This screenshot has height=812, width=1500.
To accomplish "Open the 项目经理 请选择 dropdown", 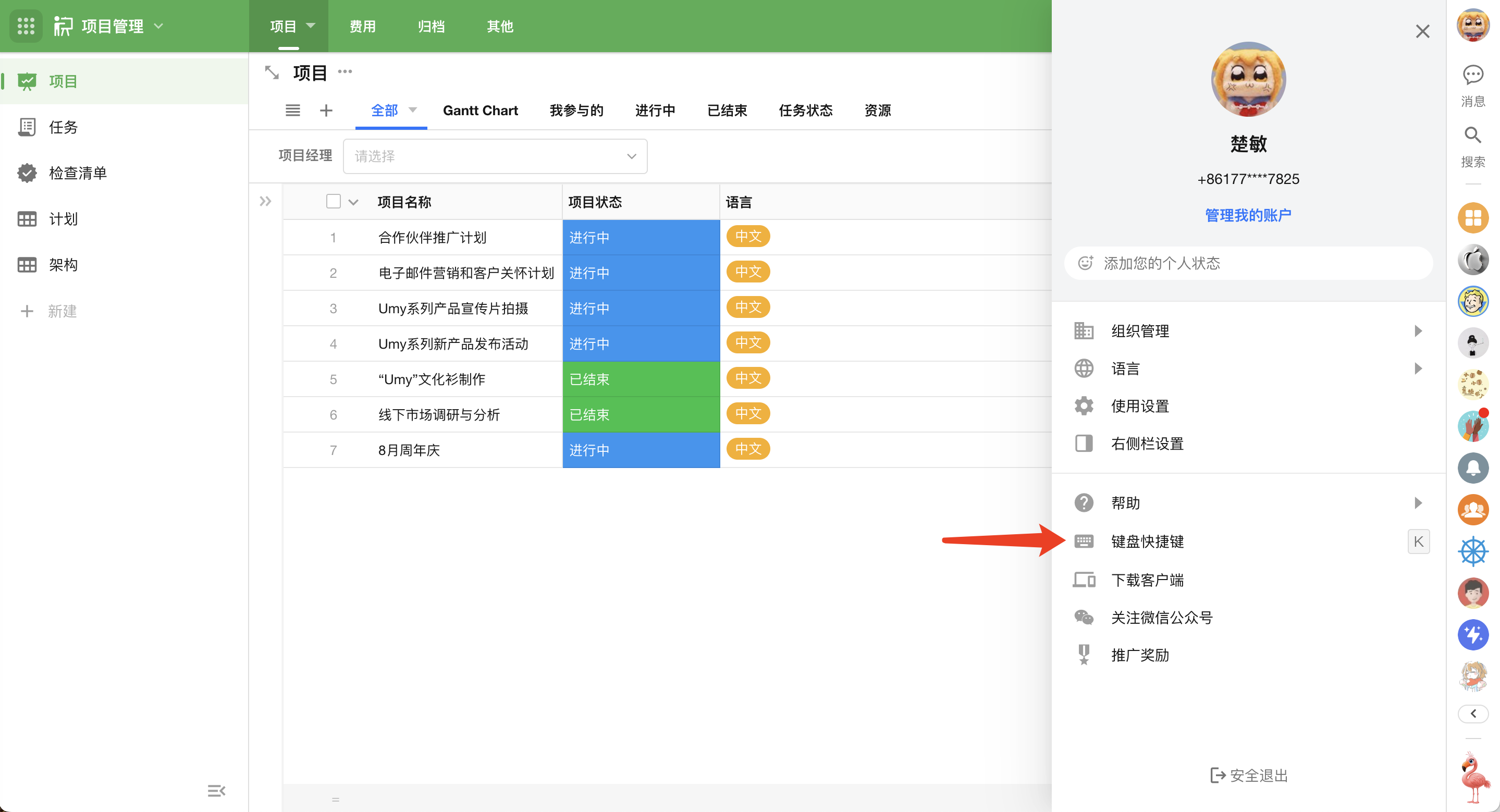I will point(495,156).
